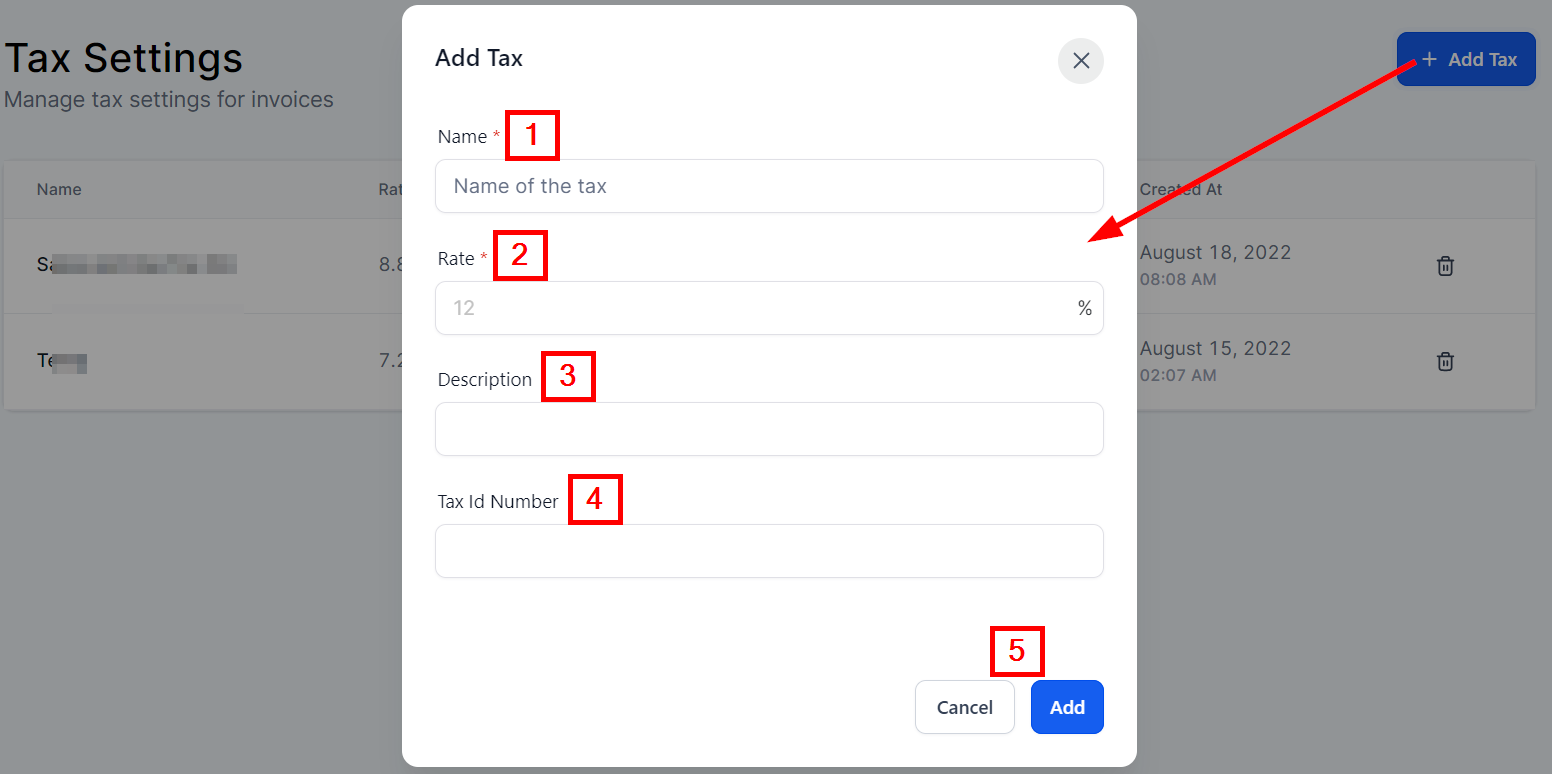Click the red annotation box numbered 4
The height and width of the screenshot is (774, 1552).
(595, 499)
